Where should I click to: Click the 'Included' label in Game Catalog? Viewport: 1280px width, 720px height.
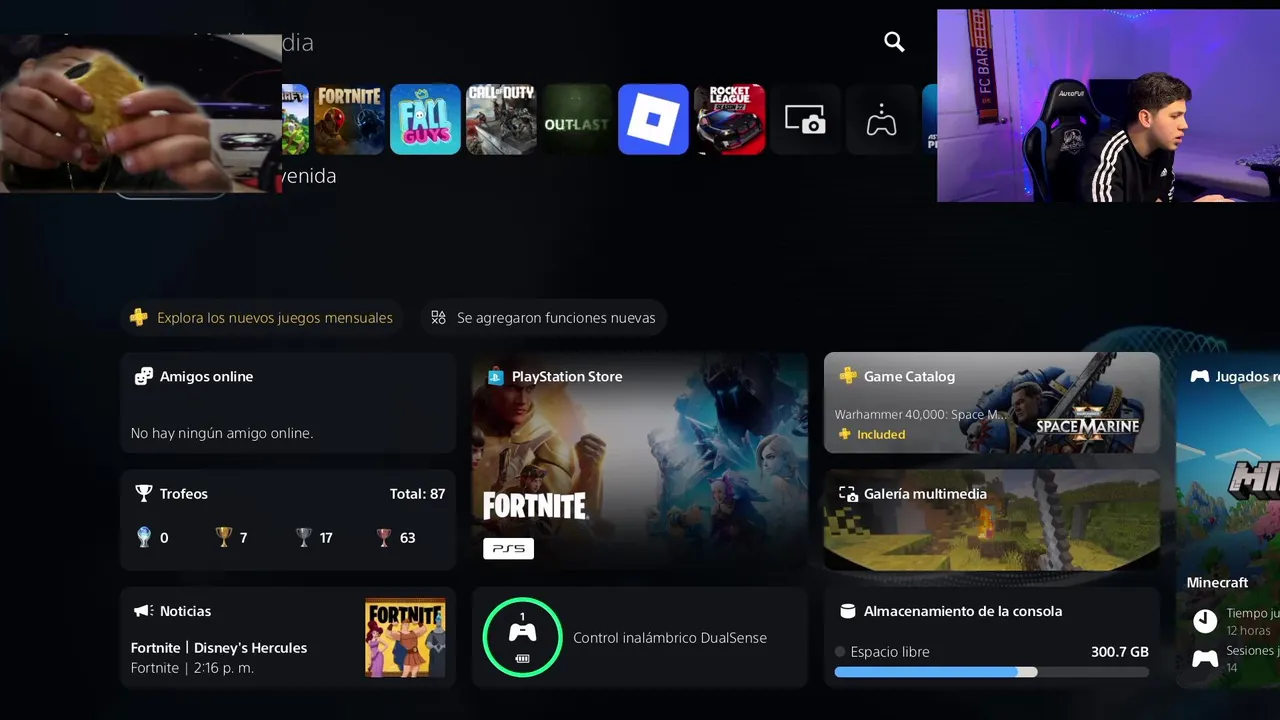881,434
